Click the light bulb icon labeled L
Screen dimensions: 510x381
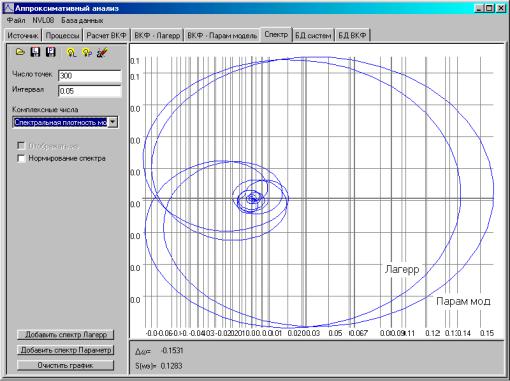point(71,53)
